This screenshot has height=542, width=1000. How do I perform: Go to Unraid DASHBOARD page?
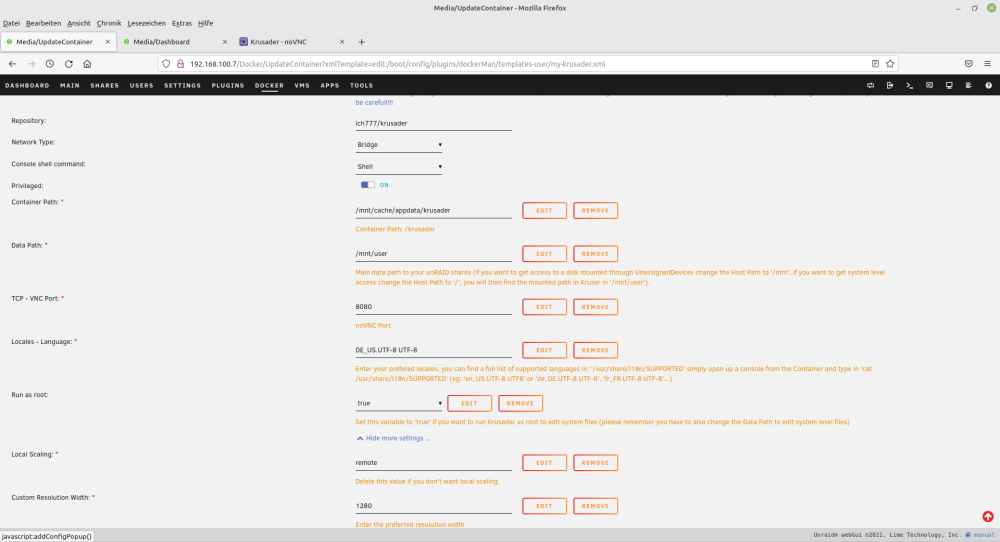click(27, 85)
